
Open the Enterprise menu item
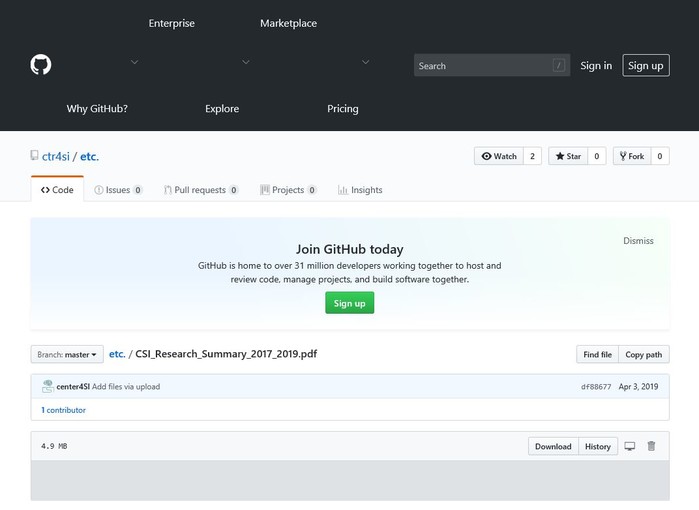point(172,23)
